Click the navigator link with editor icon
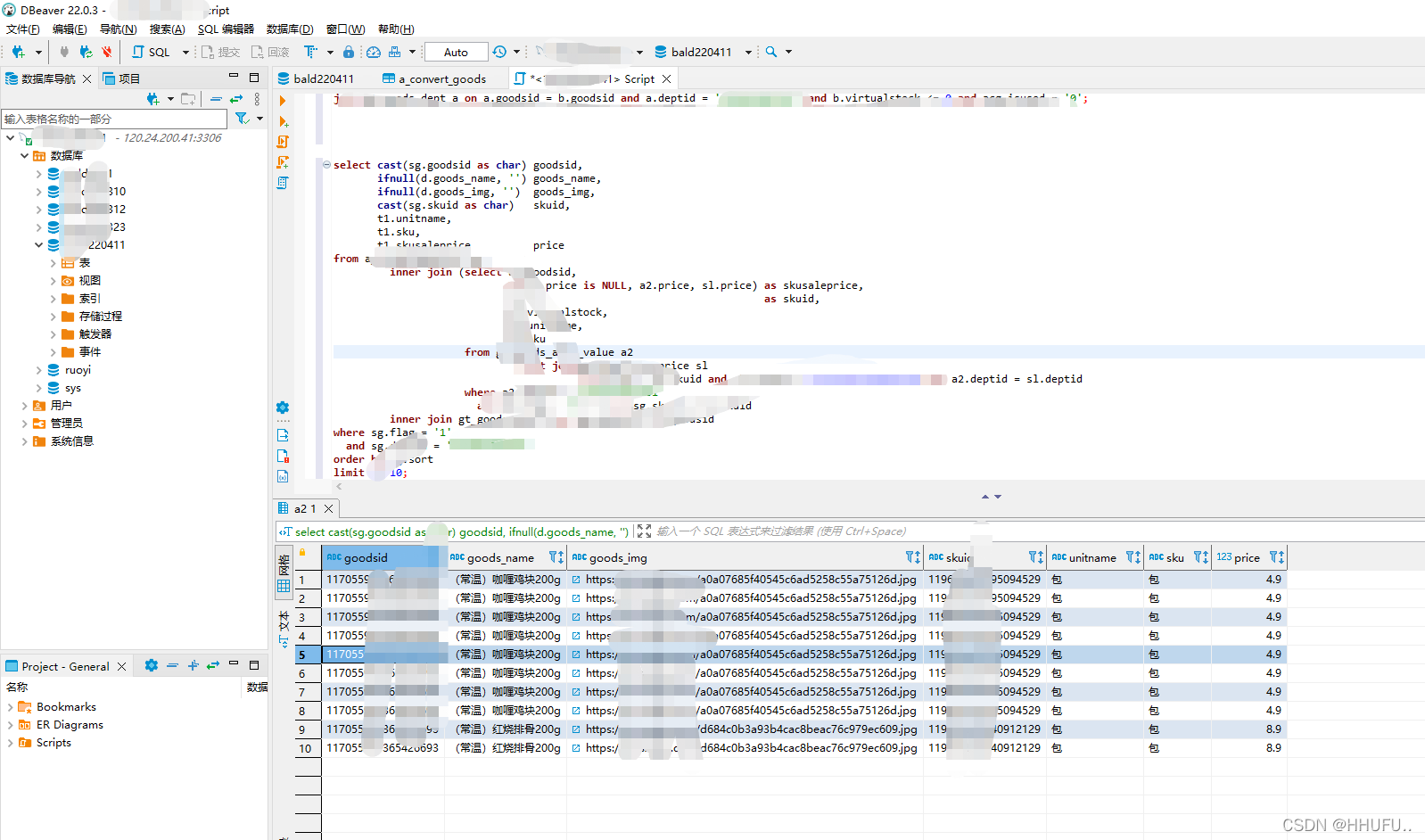Screen dimensions: 1425x840 tap(236, 99)
